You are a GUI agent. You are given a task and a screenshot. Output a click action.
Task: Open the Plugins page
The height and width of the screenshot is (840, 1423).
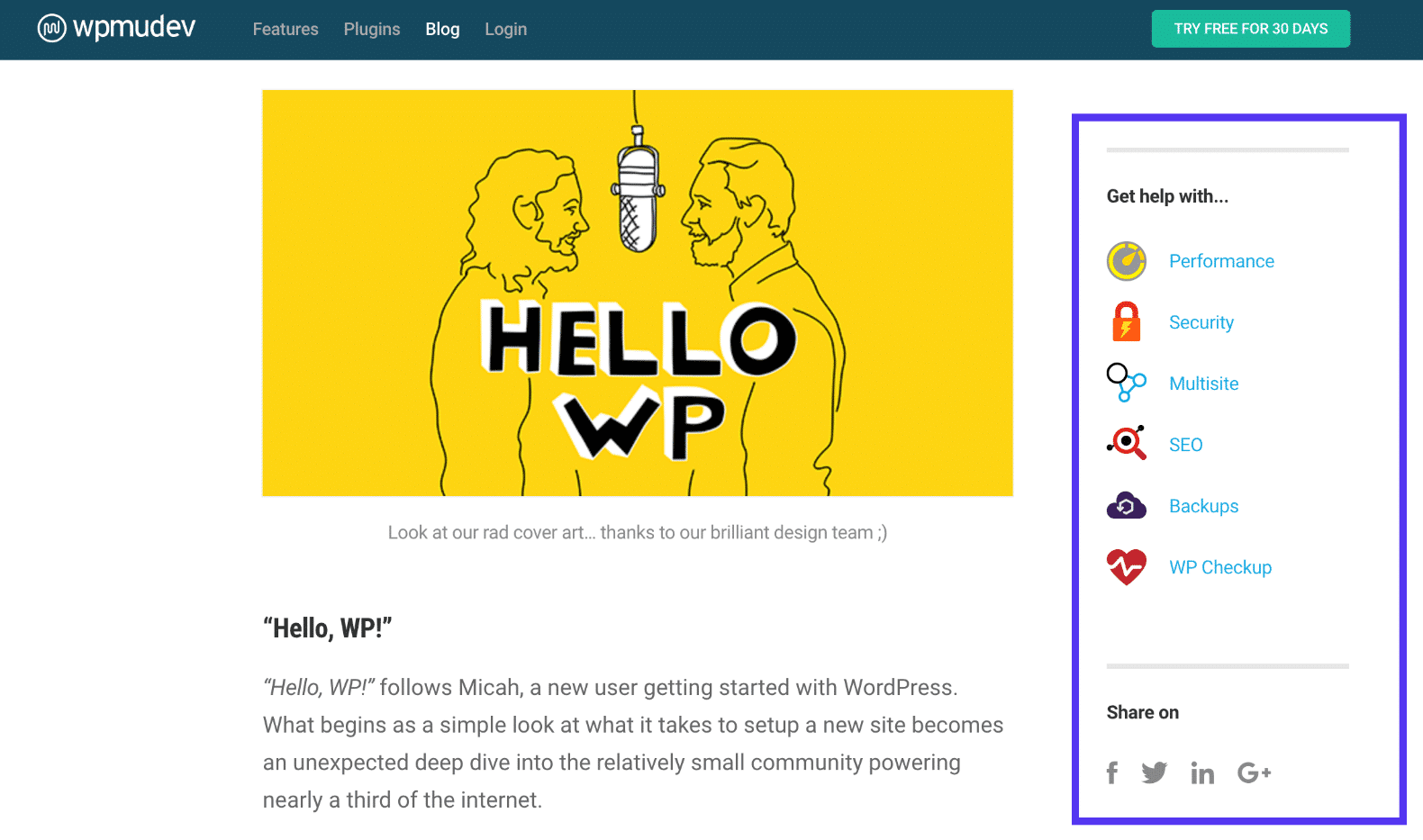(371, 29)
